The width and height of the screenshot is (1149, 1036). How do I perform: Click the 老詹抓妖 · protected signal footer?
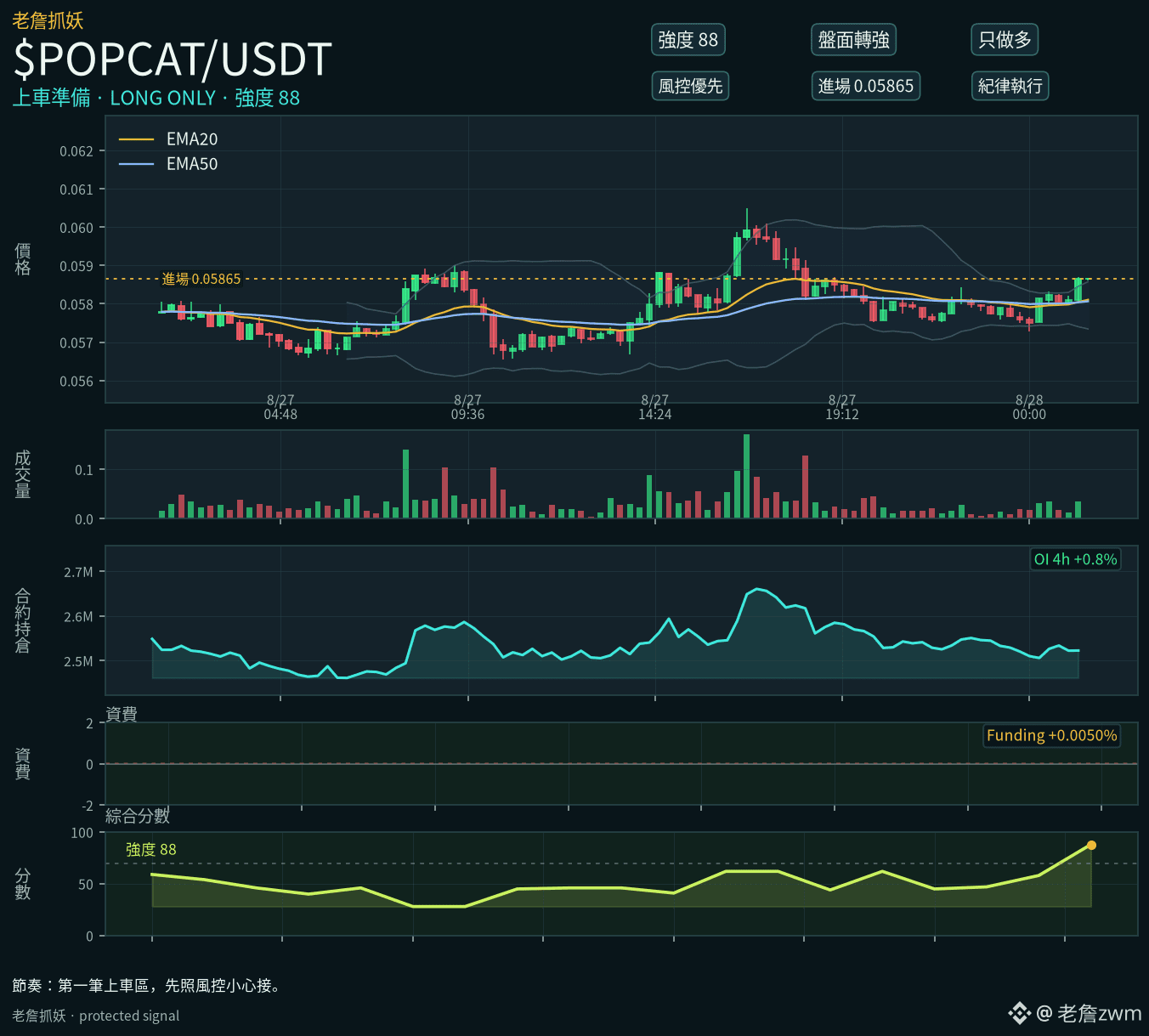pos(96,1016)
